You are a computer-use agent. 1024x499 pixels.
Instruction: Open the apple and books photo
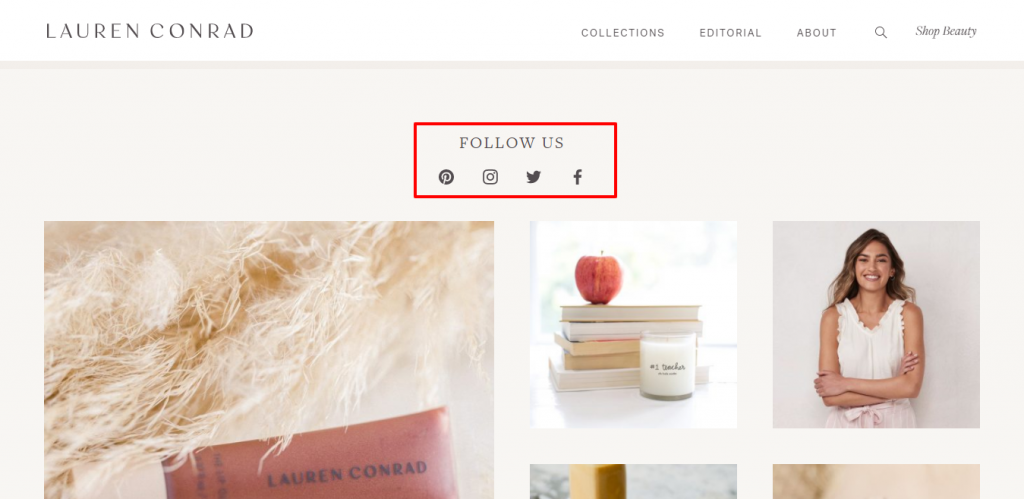pos(633,325)
